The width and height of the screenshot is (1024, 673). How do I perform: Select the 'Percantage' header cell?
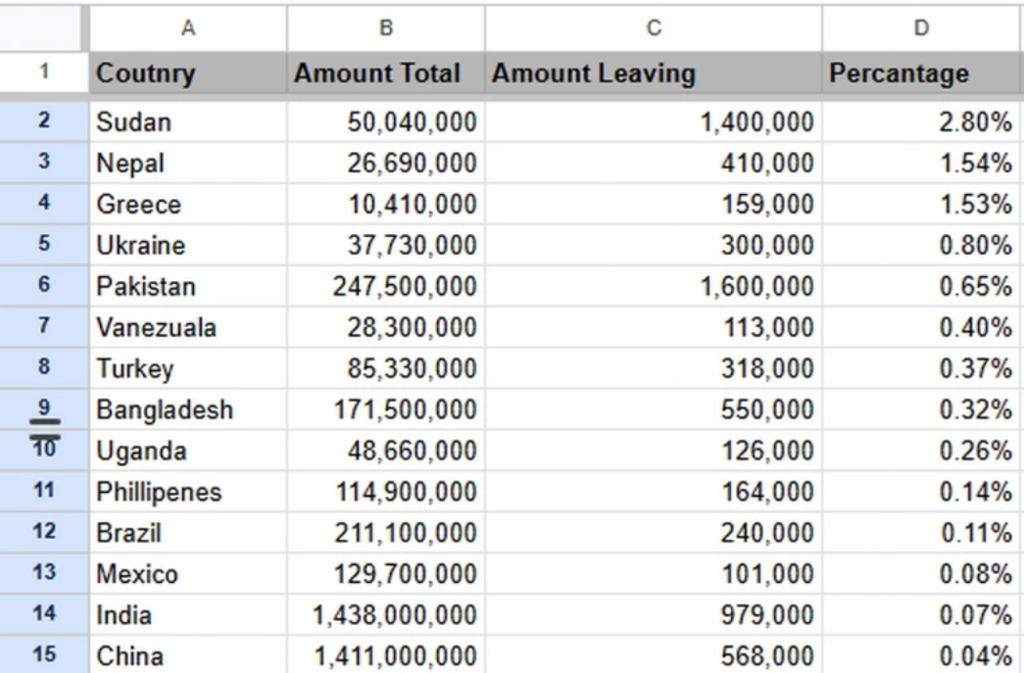(921, 74)
